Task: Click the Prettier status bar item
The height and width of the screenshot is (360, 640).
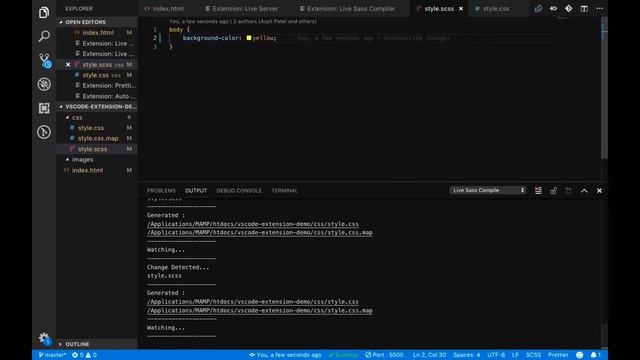Action: click(x=558, y=355)
